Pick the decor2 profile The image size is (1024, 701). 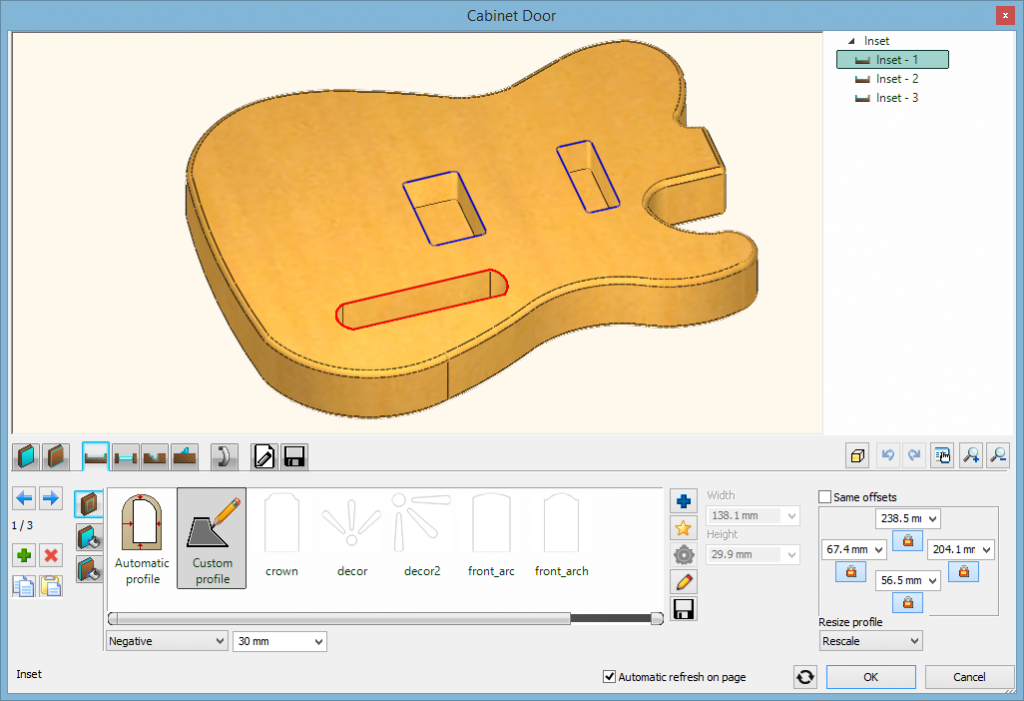click(422, 534)
